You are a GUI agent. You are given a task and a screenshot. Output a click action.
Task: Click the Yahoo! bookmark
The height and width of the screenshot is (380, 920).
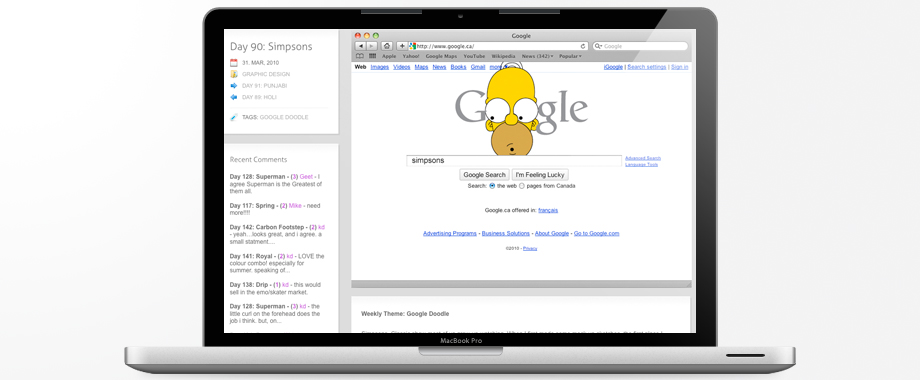coord(411,56)
